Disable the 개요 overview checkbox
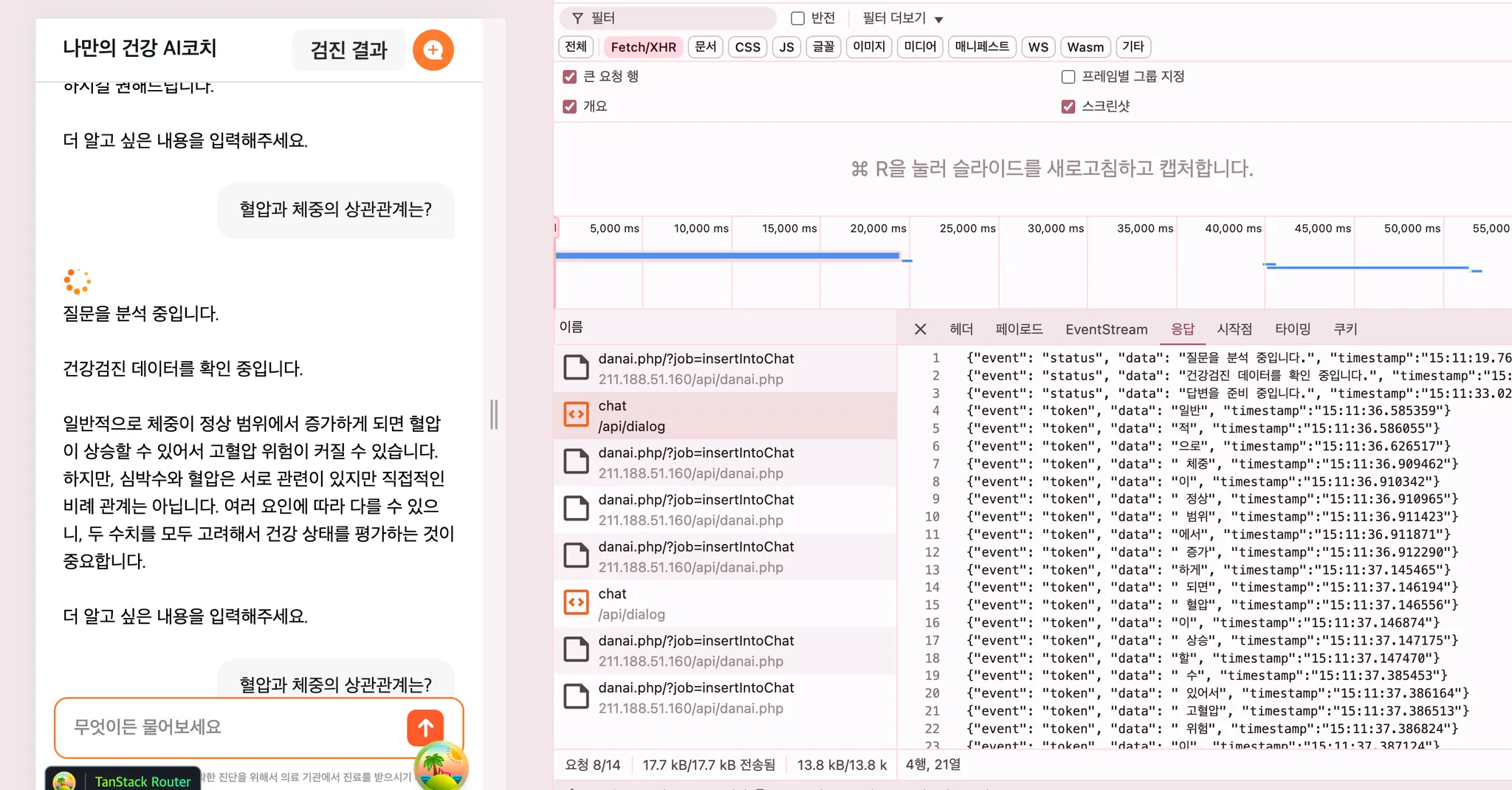 (x=569, y=106)
